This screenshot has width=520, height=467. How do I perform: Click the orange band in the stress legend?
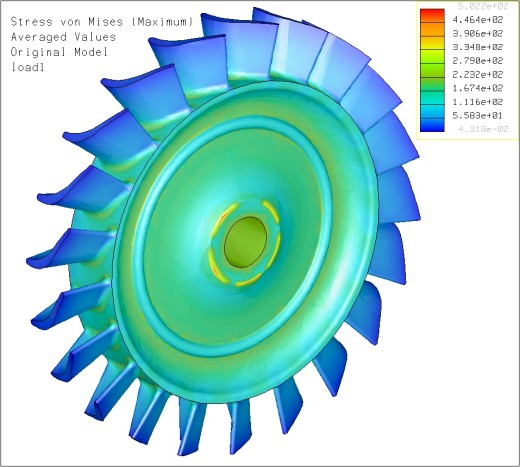(x=432, y=30)
